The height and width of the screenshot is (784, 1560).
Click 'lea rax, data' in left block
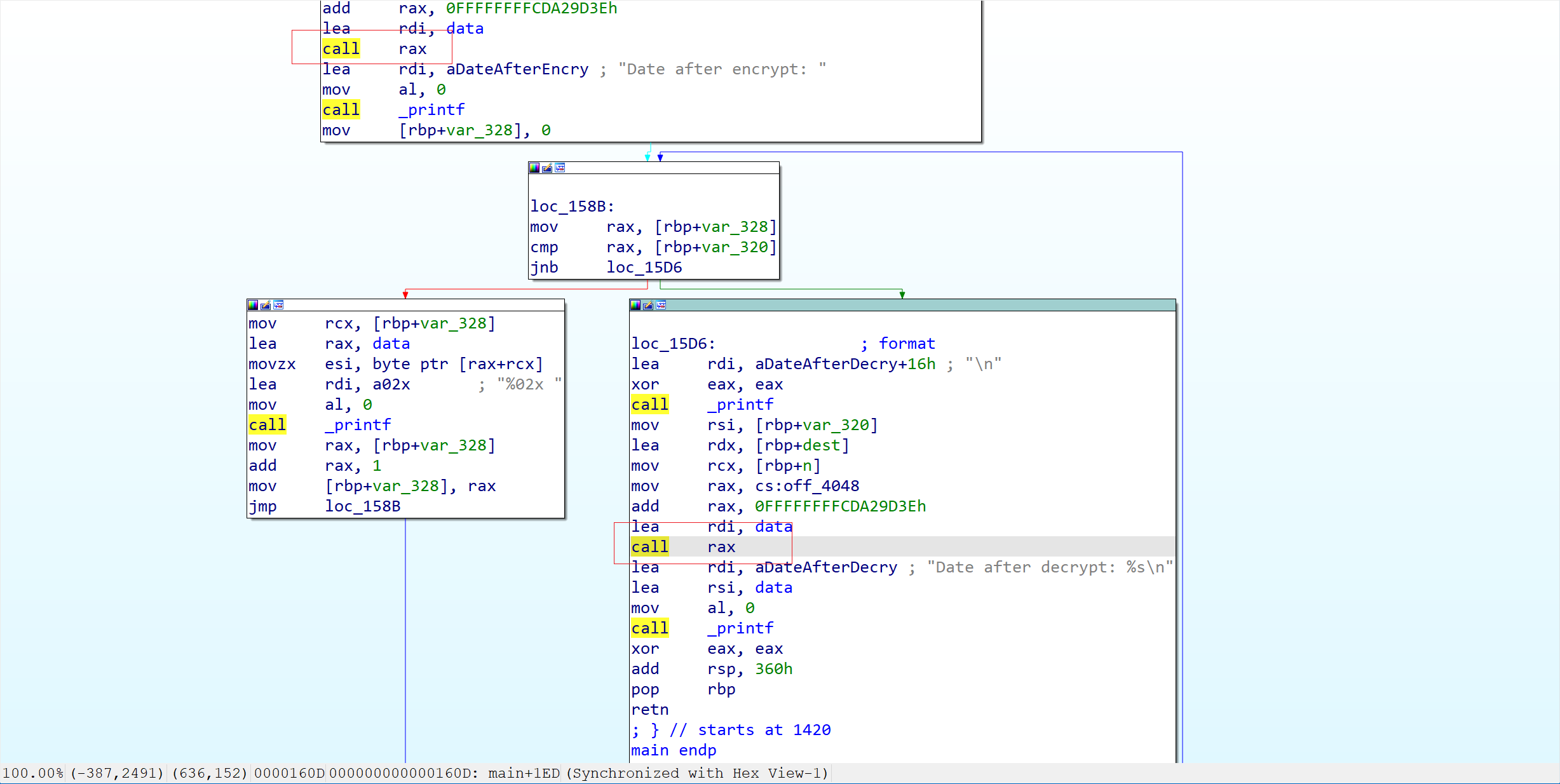[329, 344]
